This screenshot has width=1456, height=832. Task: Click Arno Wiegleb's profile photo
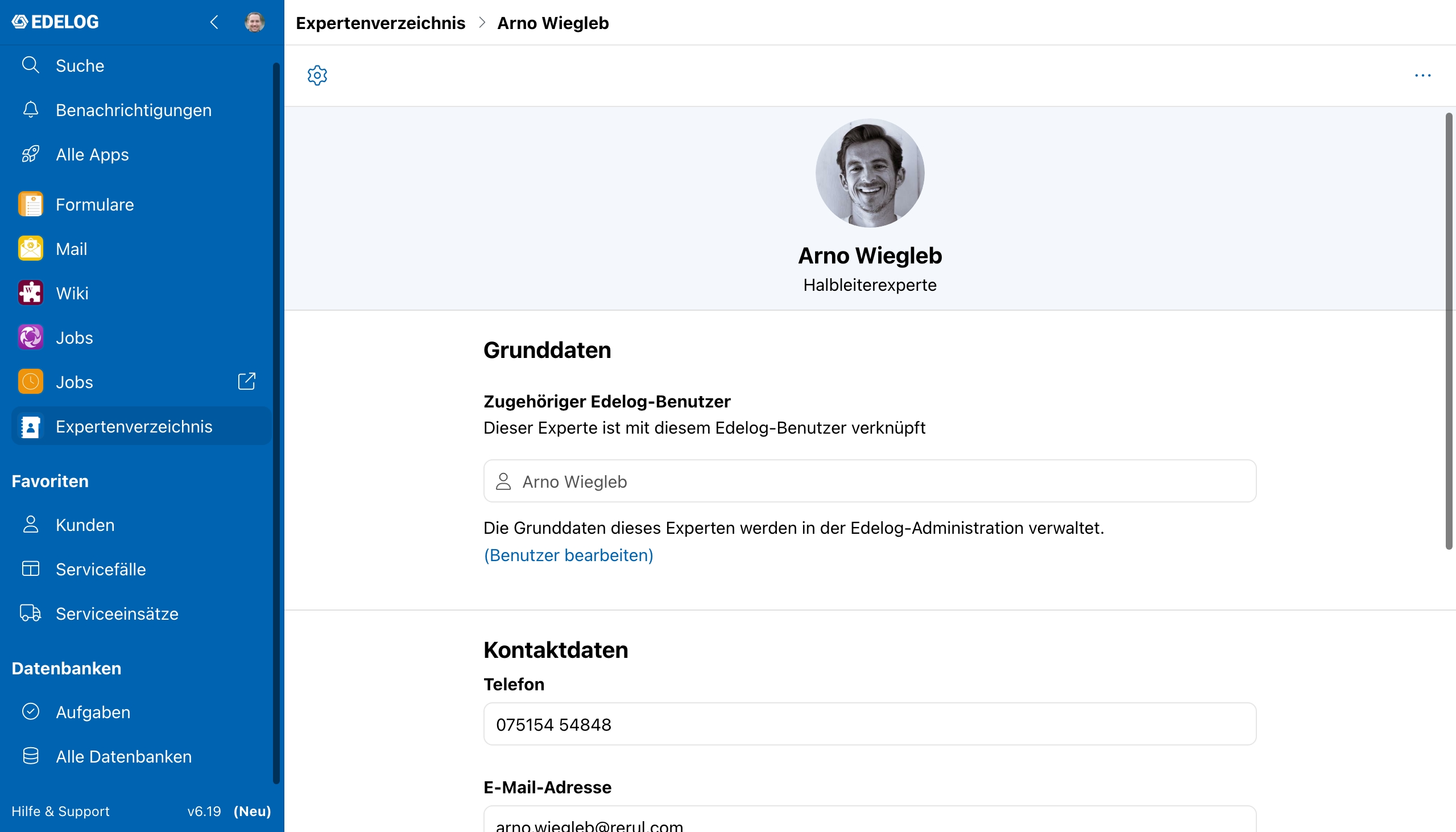[x=870, y=173]
